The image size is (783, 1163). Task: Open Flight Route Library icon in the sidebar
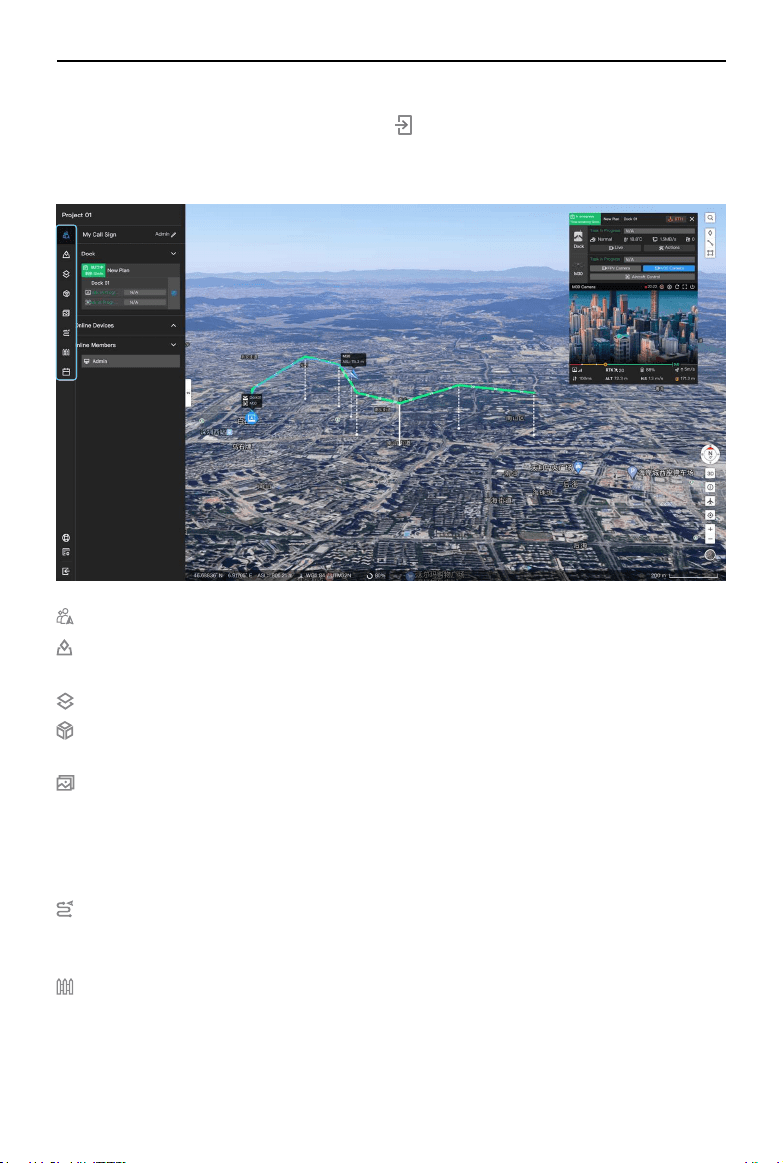click(66, 333)
